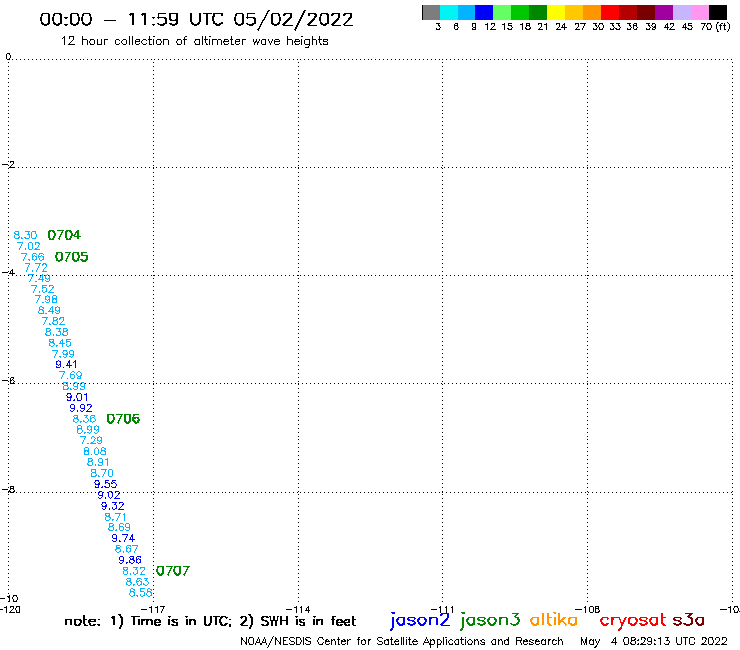Click the s3a satellite legend label
The height and width of the screenshot is (650, 740).
(688, 620)
